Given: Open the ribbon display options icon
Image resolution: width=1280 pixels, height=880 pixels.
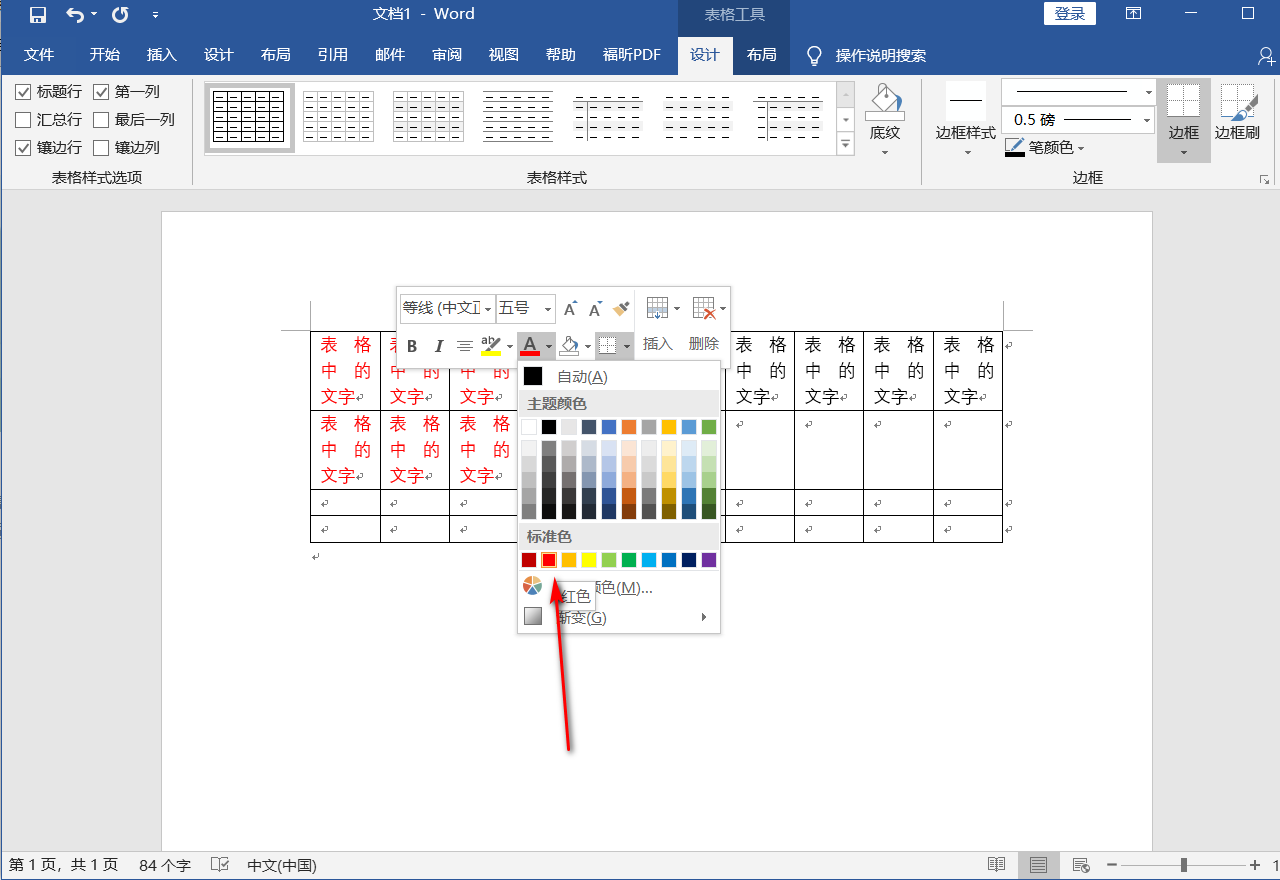Looking at the screenshot, I should [x=1133, y=14].
